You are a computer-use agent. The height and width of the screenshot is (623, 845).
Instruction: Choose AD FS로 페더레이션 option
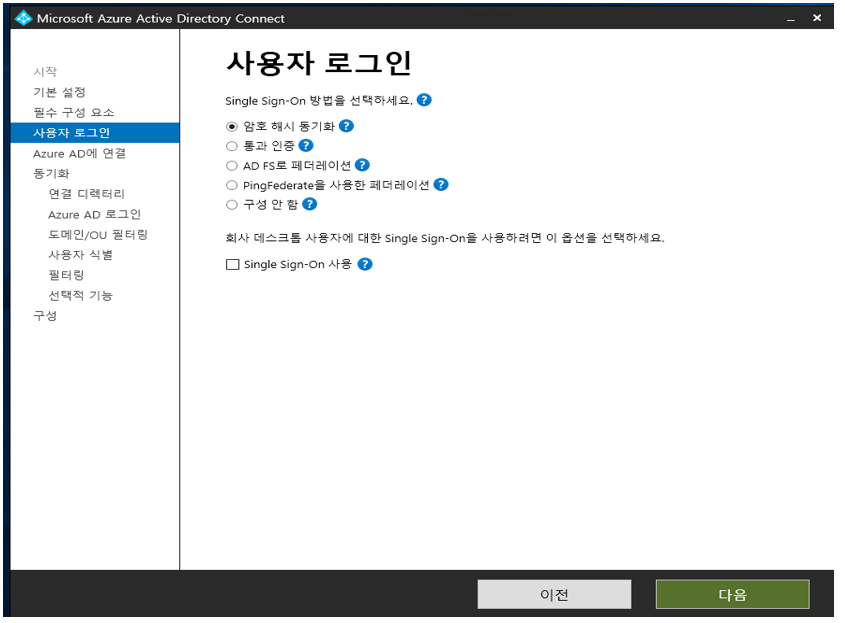click(232, 165)
